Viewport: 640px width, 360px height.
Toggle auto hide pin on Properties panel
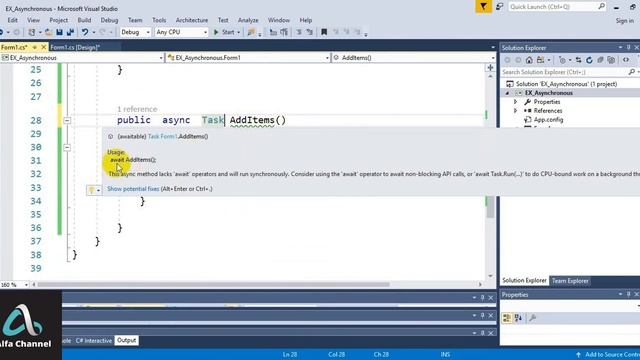coord(628,294)
